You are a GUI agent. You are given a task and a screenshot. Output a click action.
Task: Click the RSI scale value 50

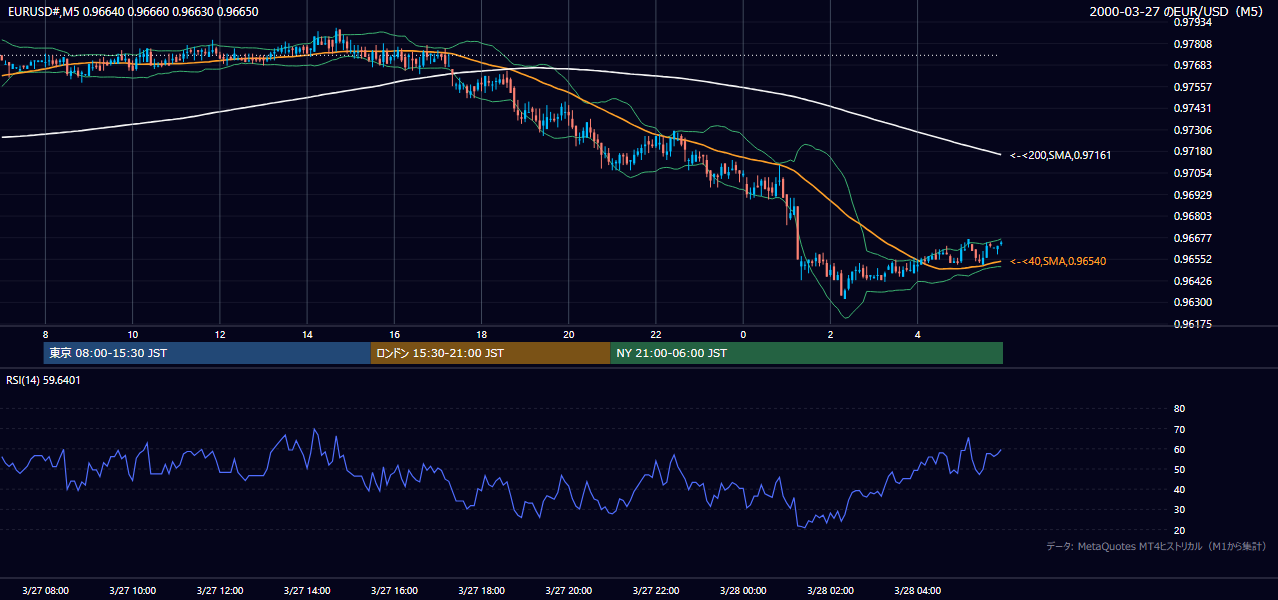(1179, 469)
